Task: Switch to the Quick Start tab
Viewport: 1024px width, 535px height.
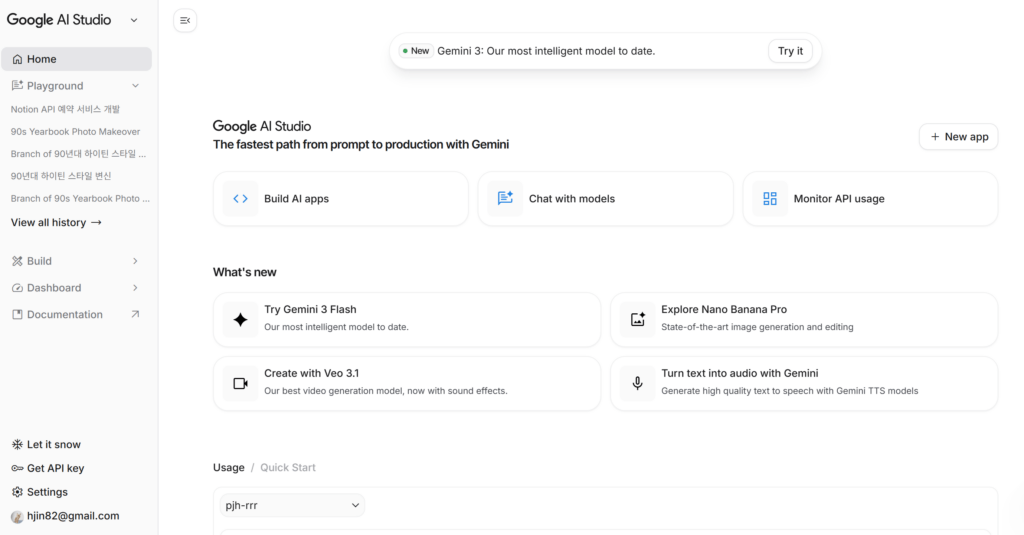Action: coord(288,468)
